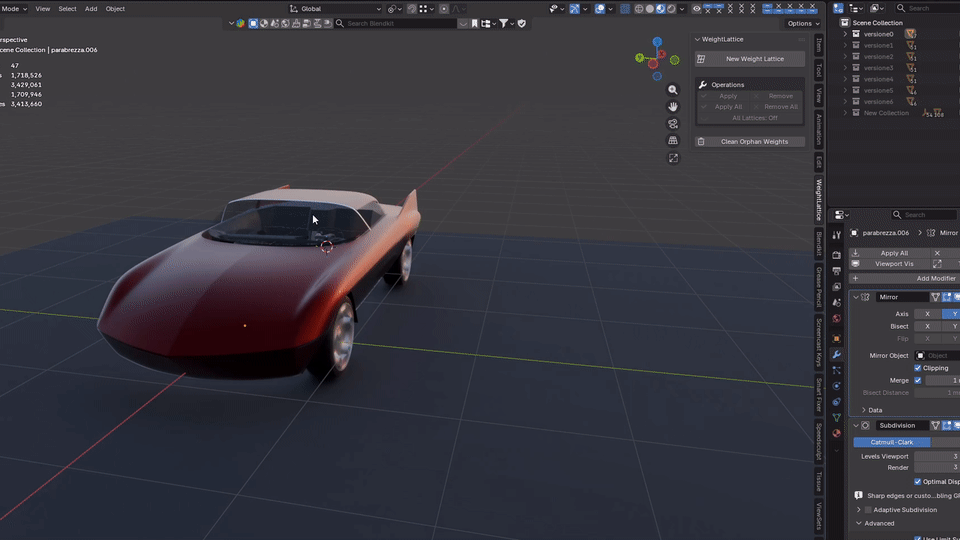The height and width of the screenshot is (540, 960).
Task: Open the Tool properties tab wrench-screwdriver icon
Action: click(836, 236)
